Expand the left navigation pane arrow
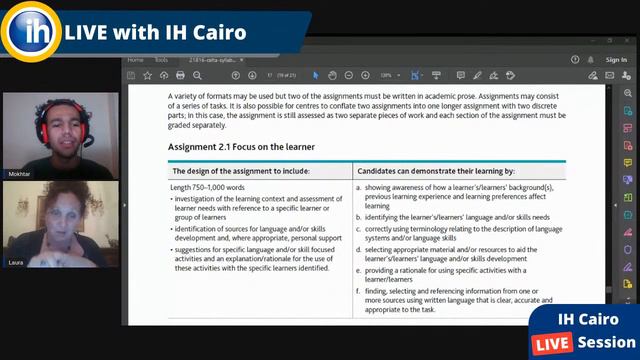 point(124,205)
